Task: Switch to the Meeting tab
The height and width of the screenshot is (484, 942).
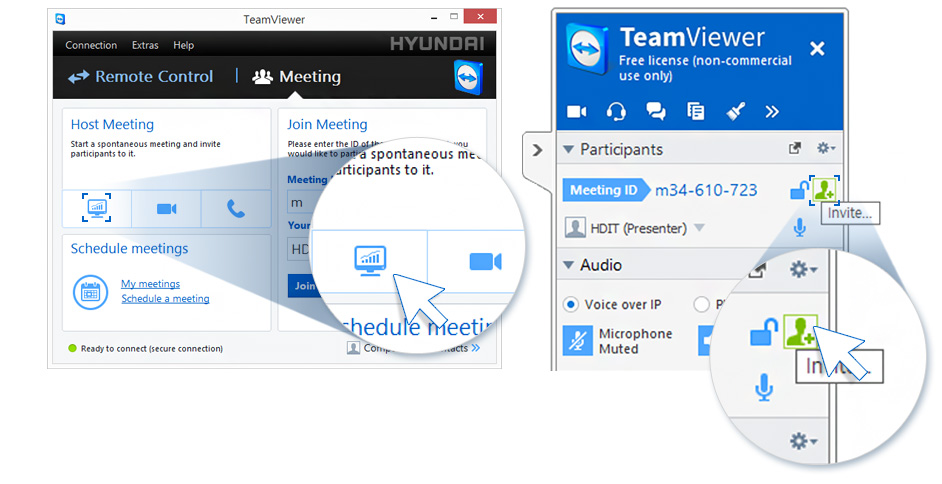Action: [296, 77]
